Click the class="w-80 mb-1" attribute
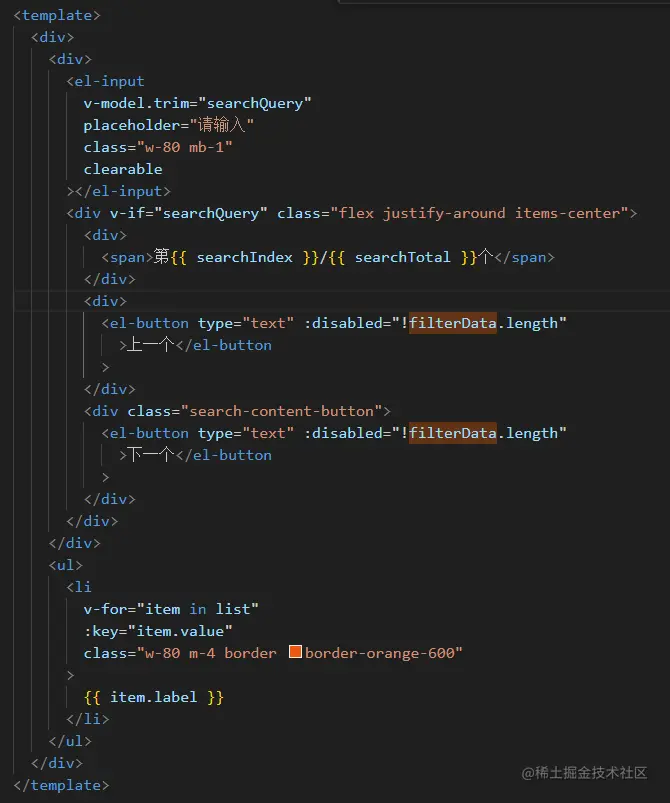This screenshot has height=803, width=670. (x=158, y=147)
